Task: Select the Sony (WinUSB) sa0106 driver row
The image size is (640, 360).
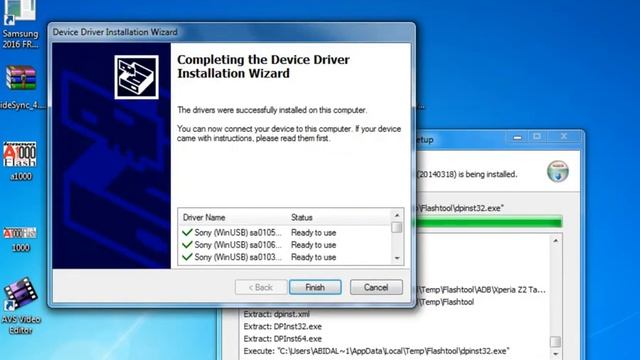Action: 284,245
